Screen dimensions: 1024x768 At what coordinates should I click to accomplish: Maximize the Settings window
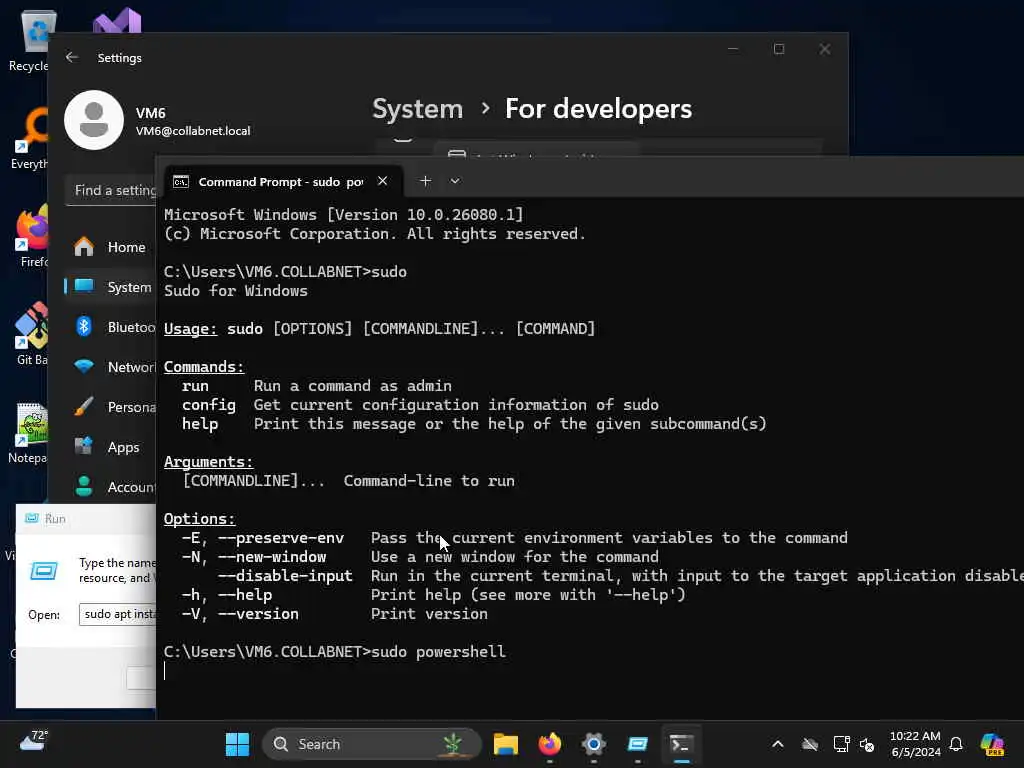coord(778,49)
